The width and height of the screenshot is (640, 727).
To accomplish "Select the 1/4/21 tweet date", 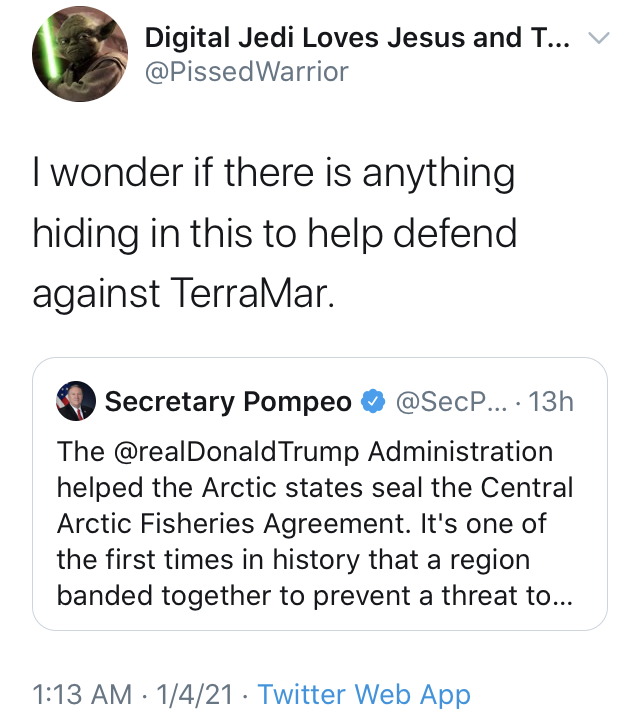I will [x=195, y=694].
